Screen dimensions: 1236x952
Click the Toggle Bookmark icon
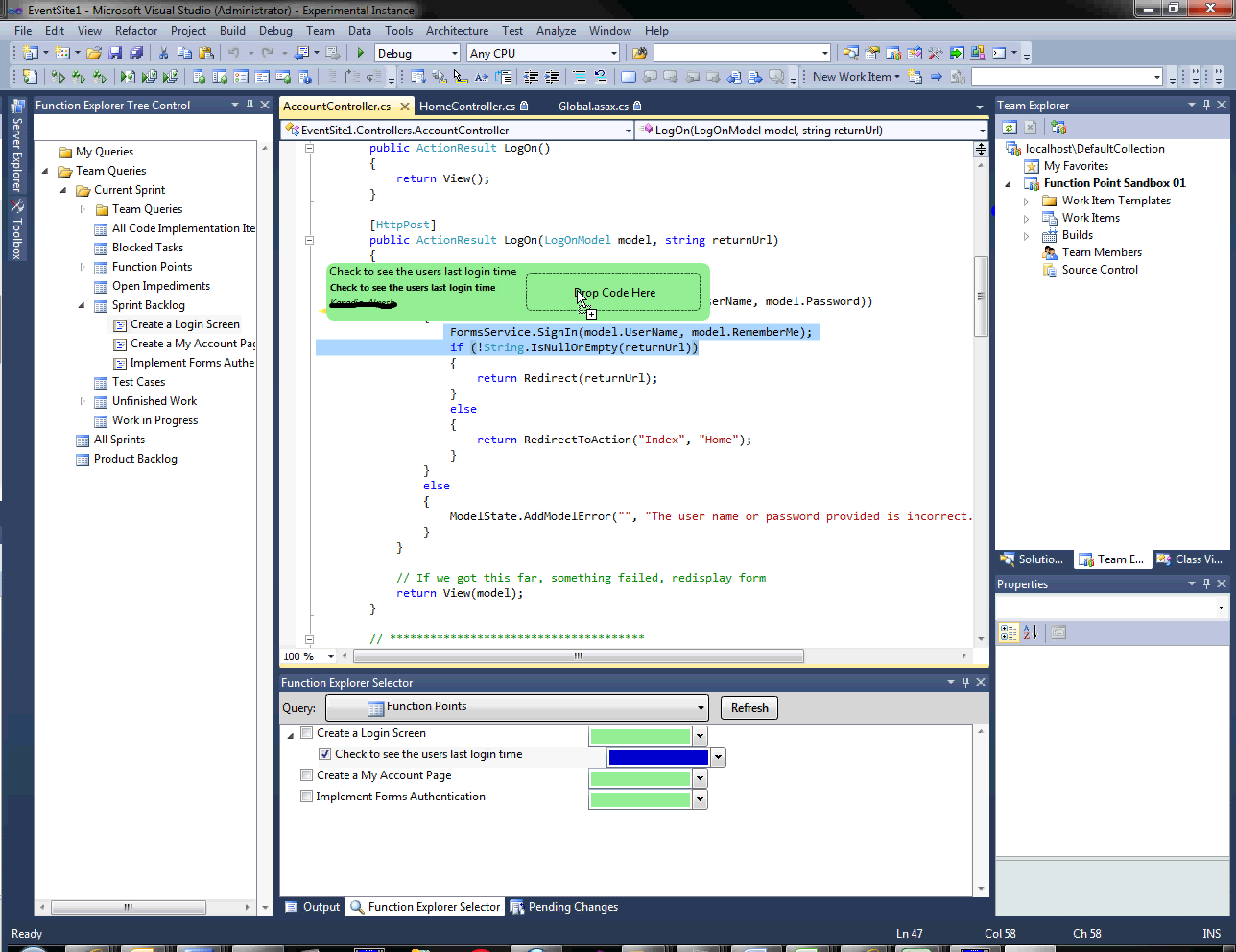point(629,77)
